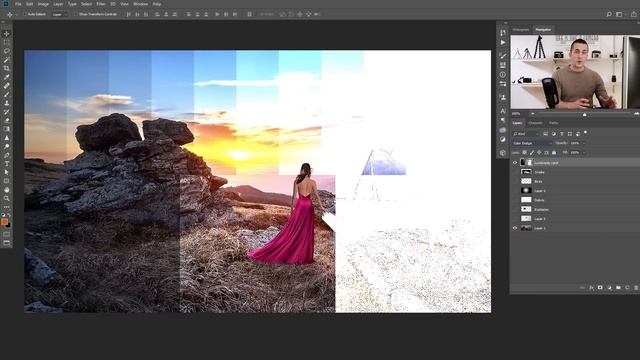Select the Pen tool

point(7,155)
